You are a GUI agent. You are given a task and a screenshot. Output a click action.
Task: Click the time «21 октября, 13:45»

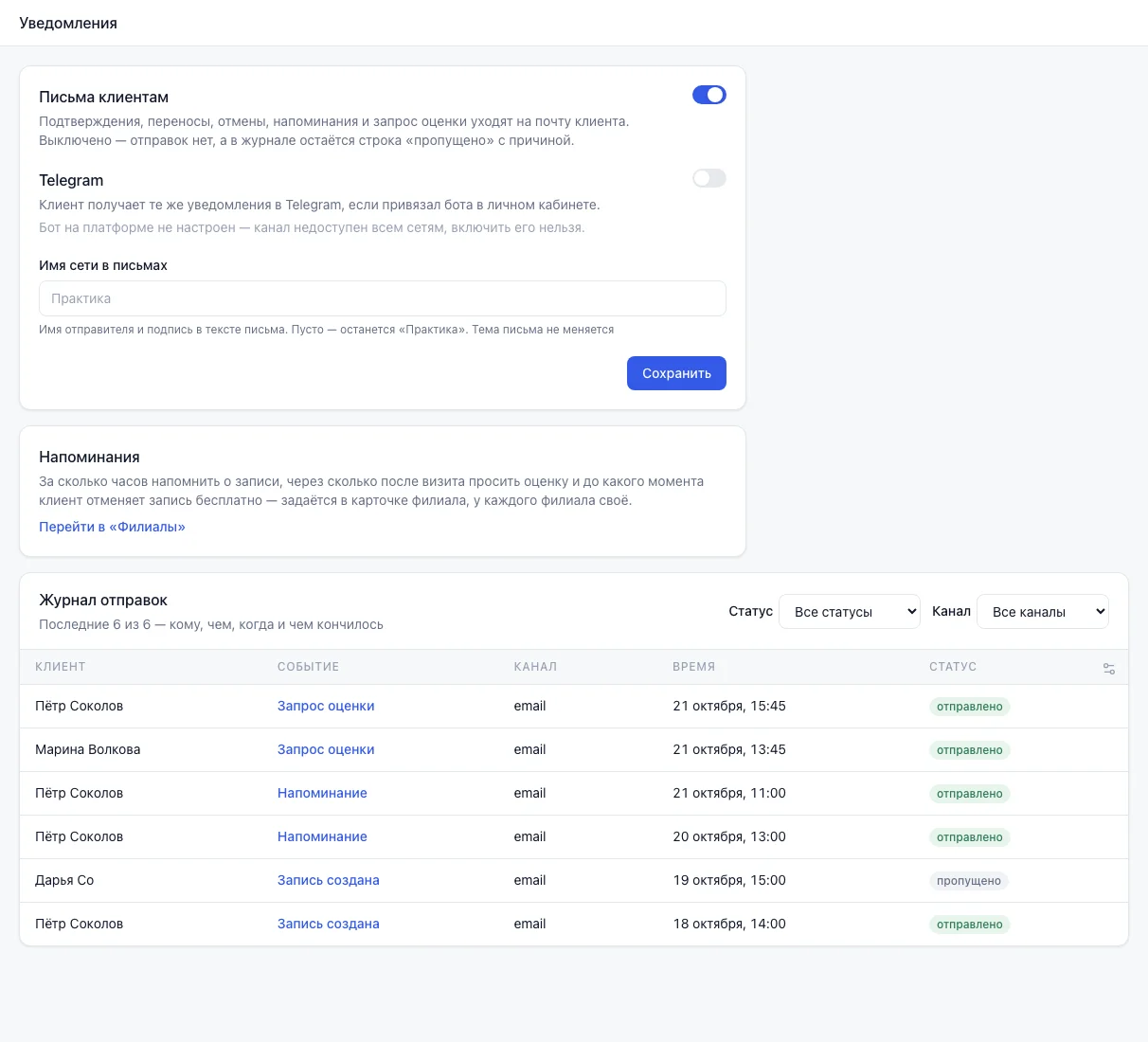click(x=729, y=749)
